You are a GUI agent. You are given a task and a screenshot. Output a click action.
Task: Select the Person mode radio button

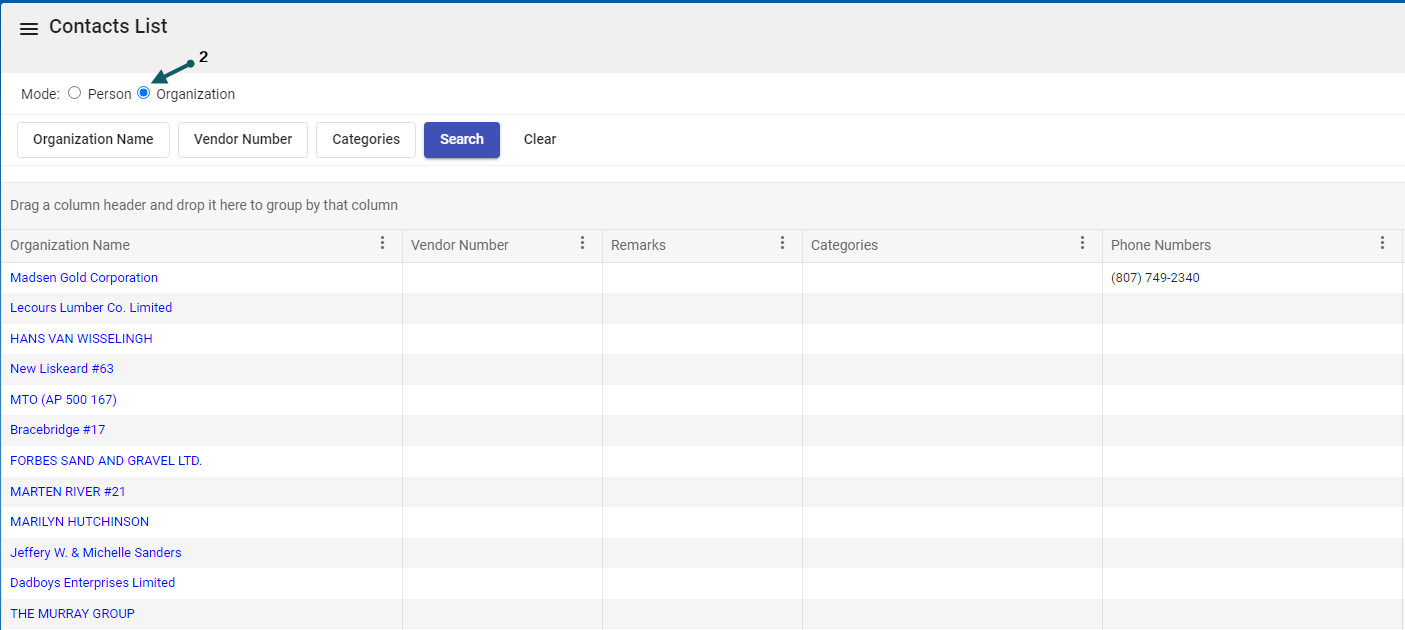point(75,93)
